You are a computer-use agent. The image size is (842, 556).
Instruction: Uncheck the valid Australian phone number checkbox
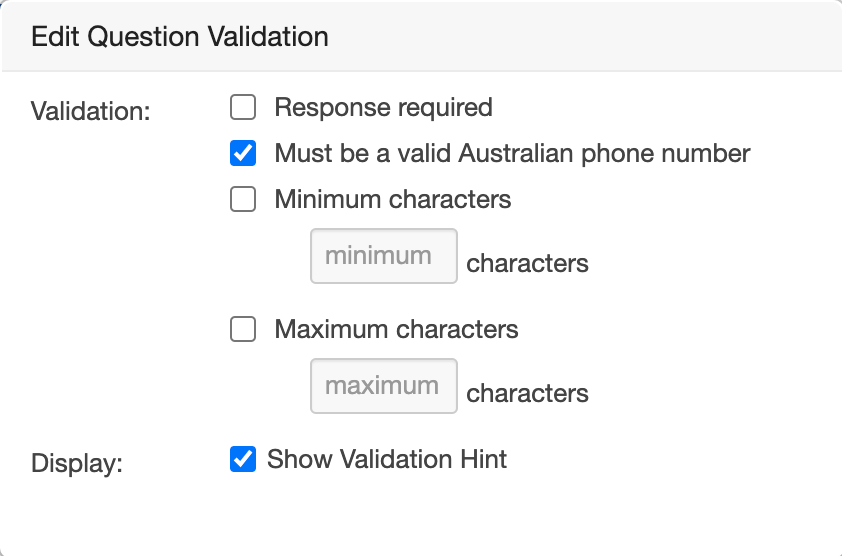[243, 154]
